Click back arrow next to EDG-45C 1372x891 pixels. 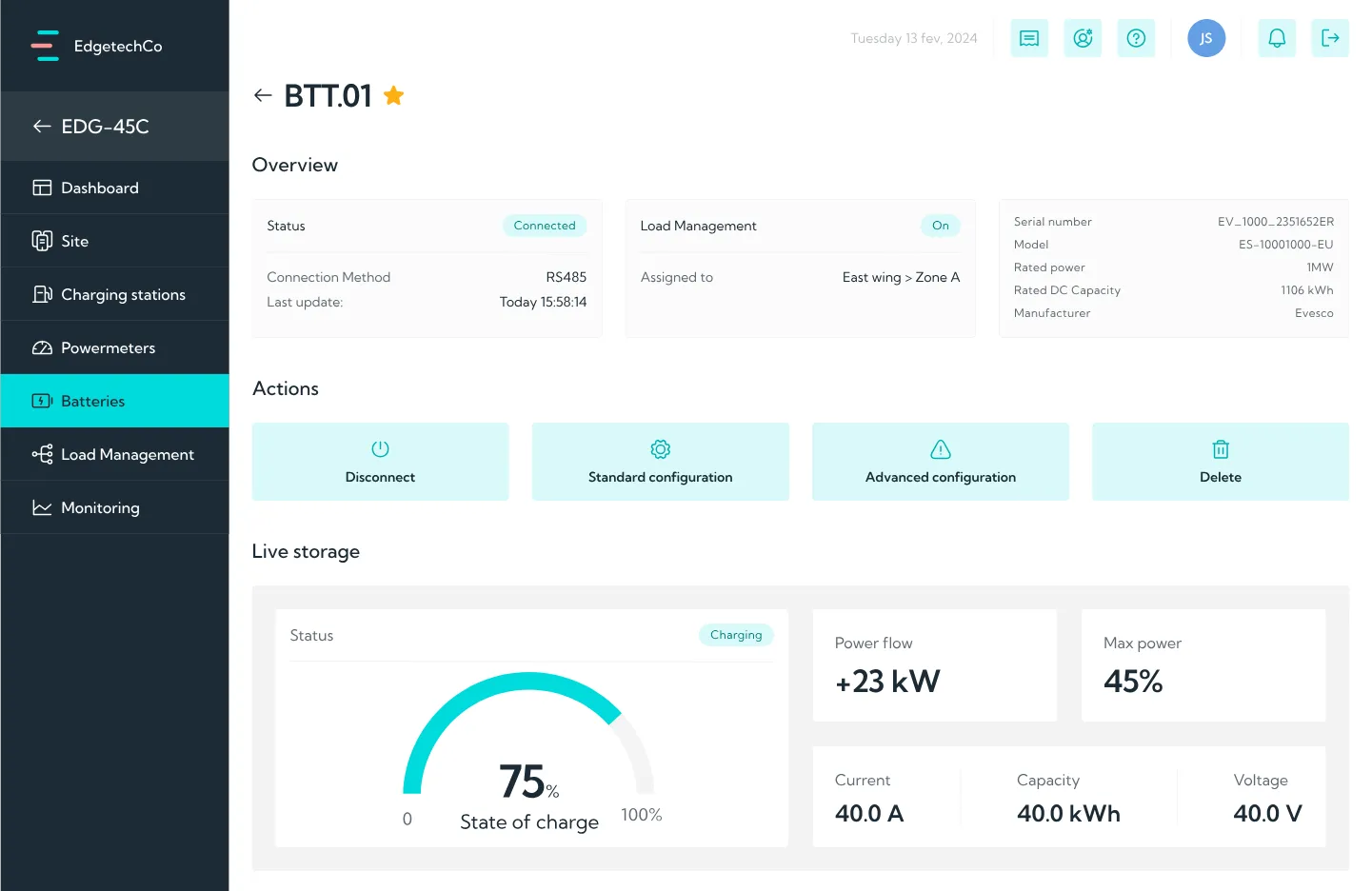click(x=42, y=126)
